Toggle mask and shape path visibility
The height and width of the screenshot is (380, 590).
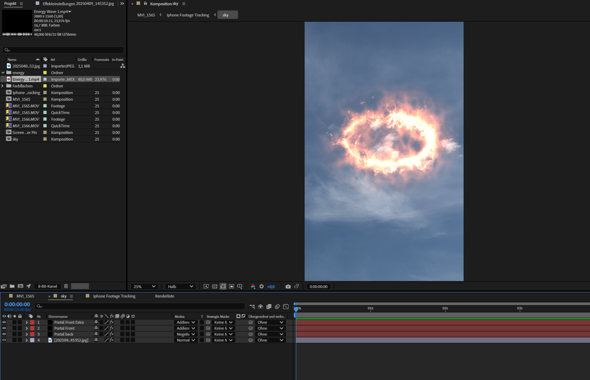(223, 287)
